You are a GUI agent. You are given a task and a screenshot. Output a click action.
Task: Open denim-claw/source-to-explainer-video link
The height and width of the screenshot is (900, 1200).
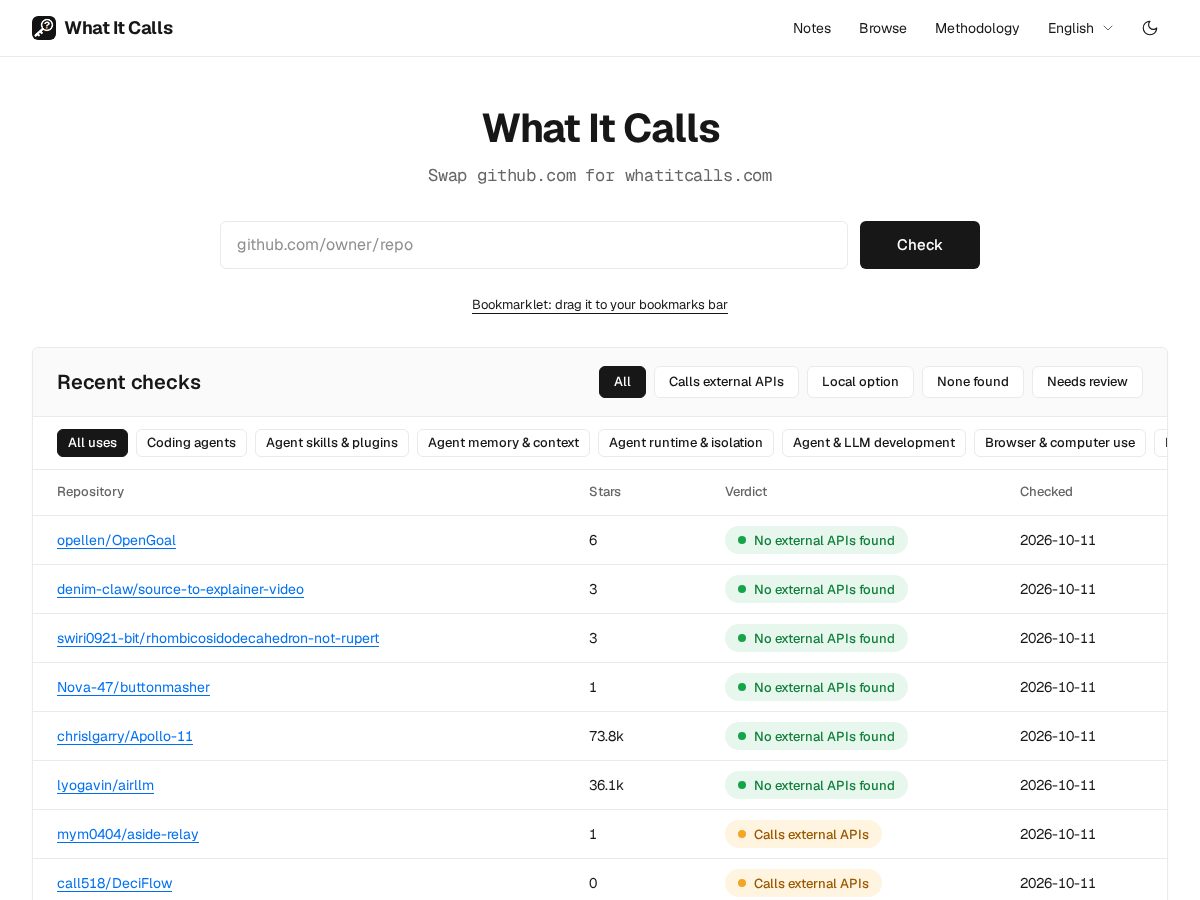(x=180, y=589)
